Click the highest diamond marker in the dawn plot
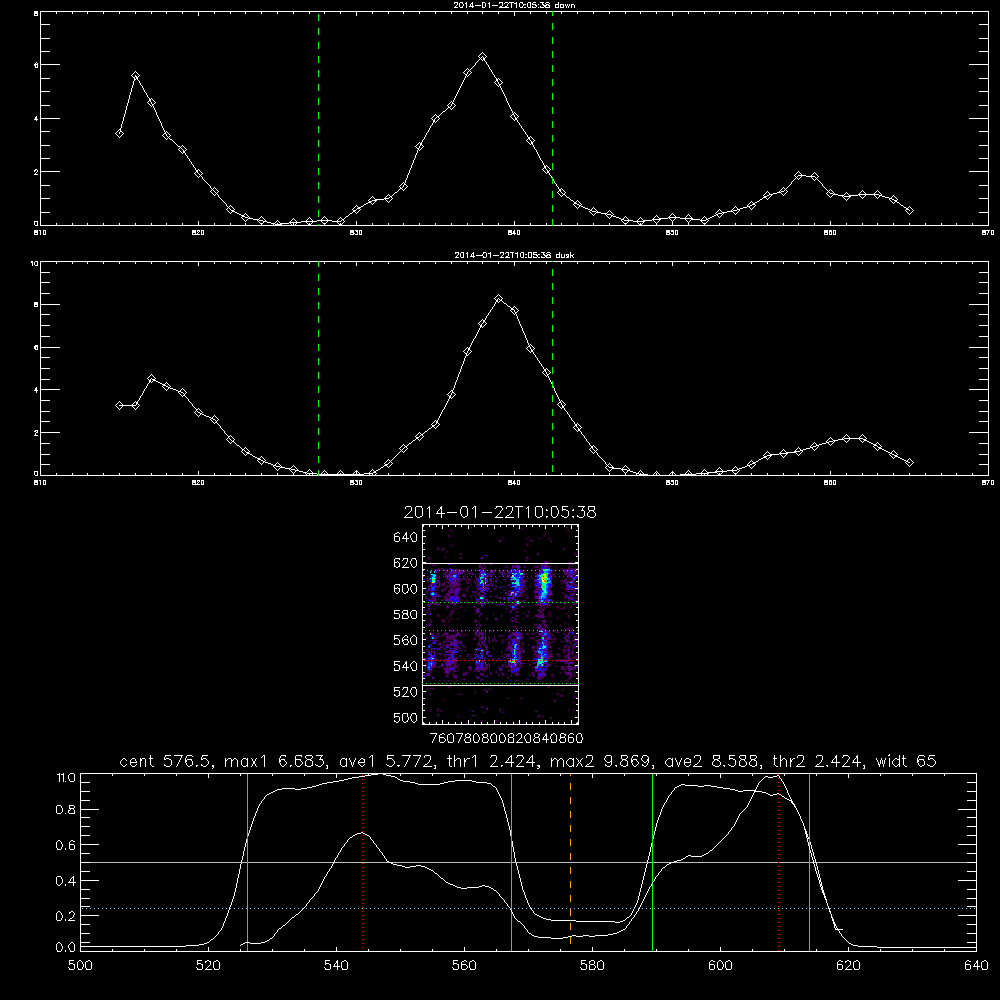 coord(483,57)
